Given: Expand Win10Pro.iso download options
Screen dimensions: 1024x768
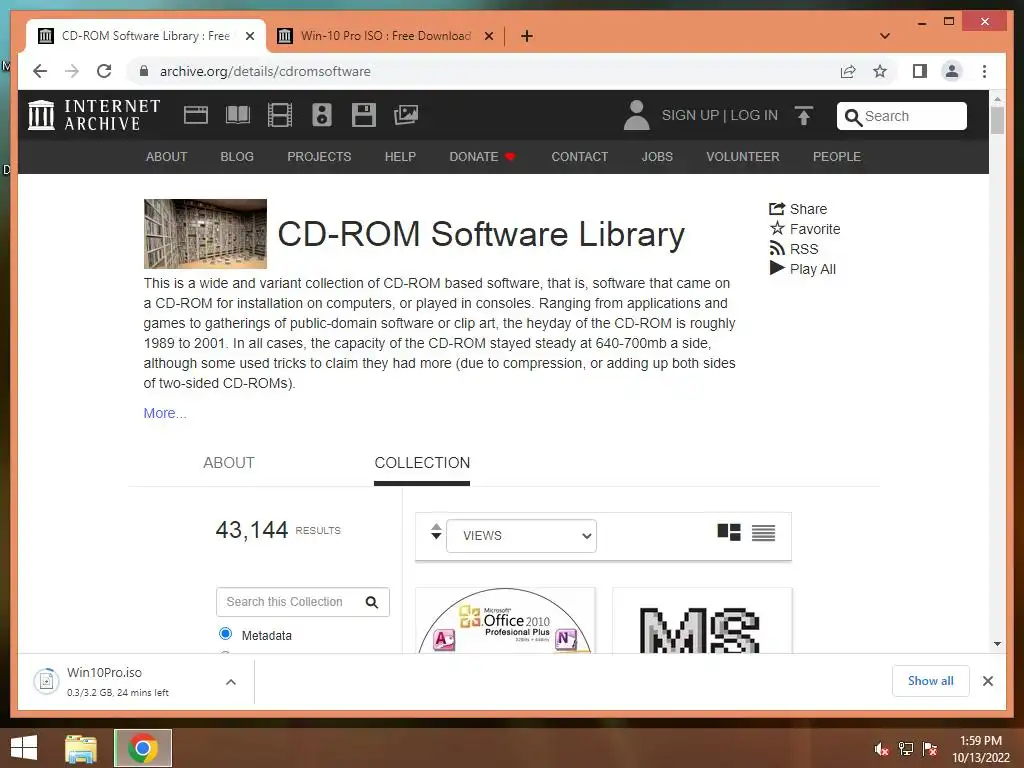Looking at the screenshot, I should [231, 682].
